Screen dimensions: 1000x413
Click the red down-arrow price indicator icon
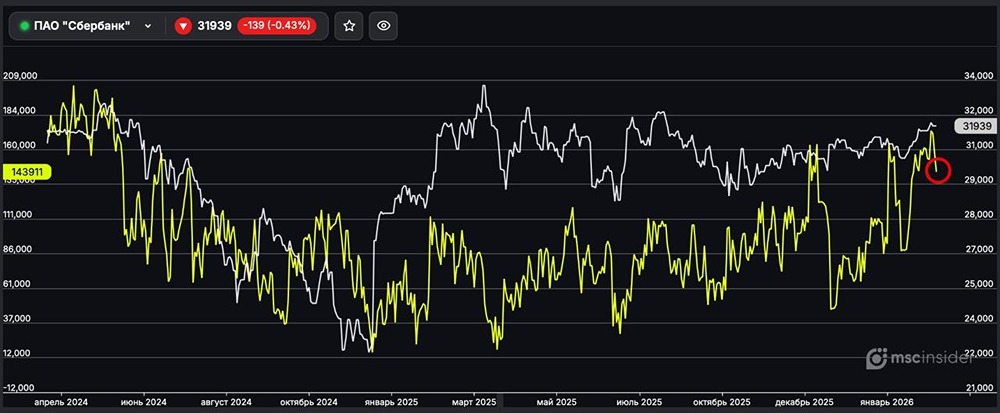184,26
